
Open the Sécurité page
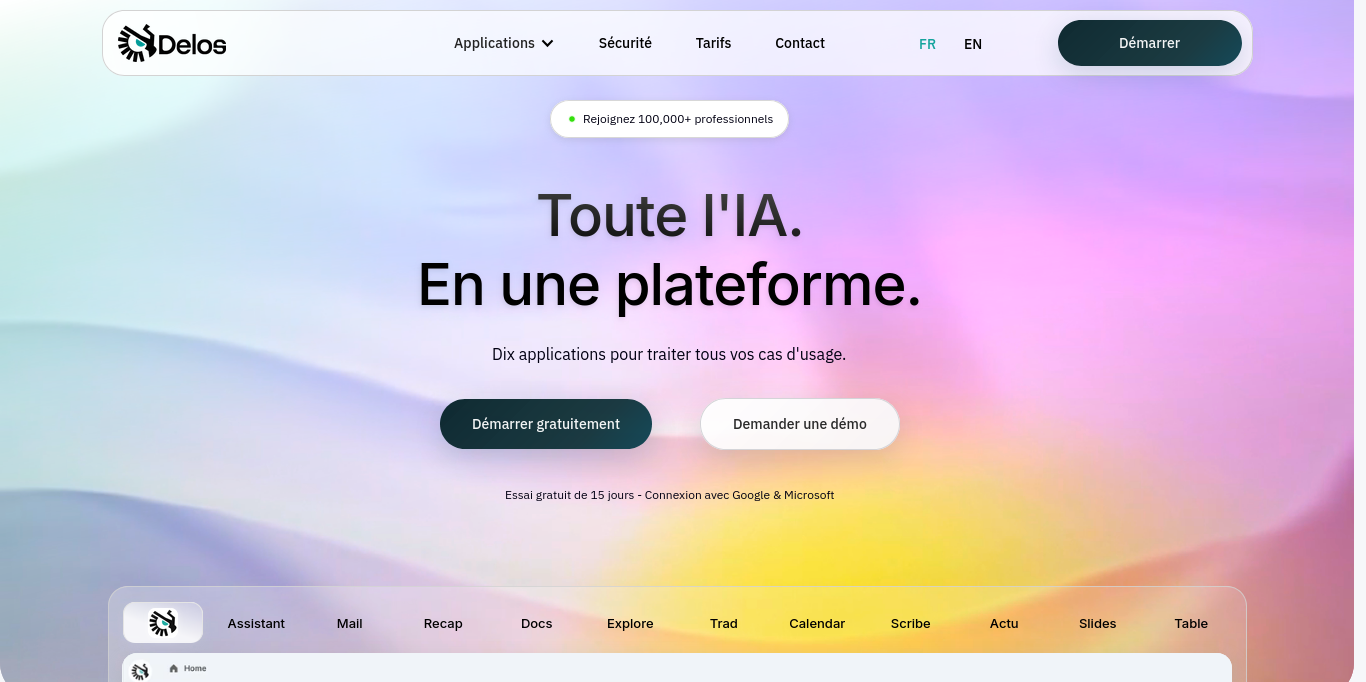coord(625,43)
